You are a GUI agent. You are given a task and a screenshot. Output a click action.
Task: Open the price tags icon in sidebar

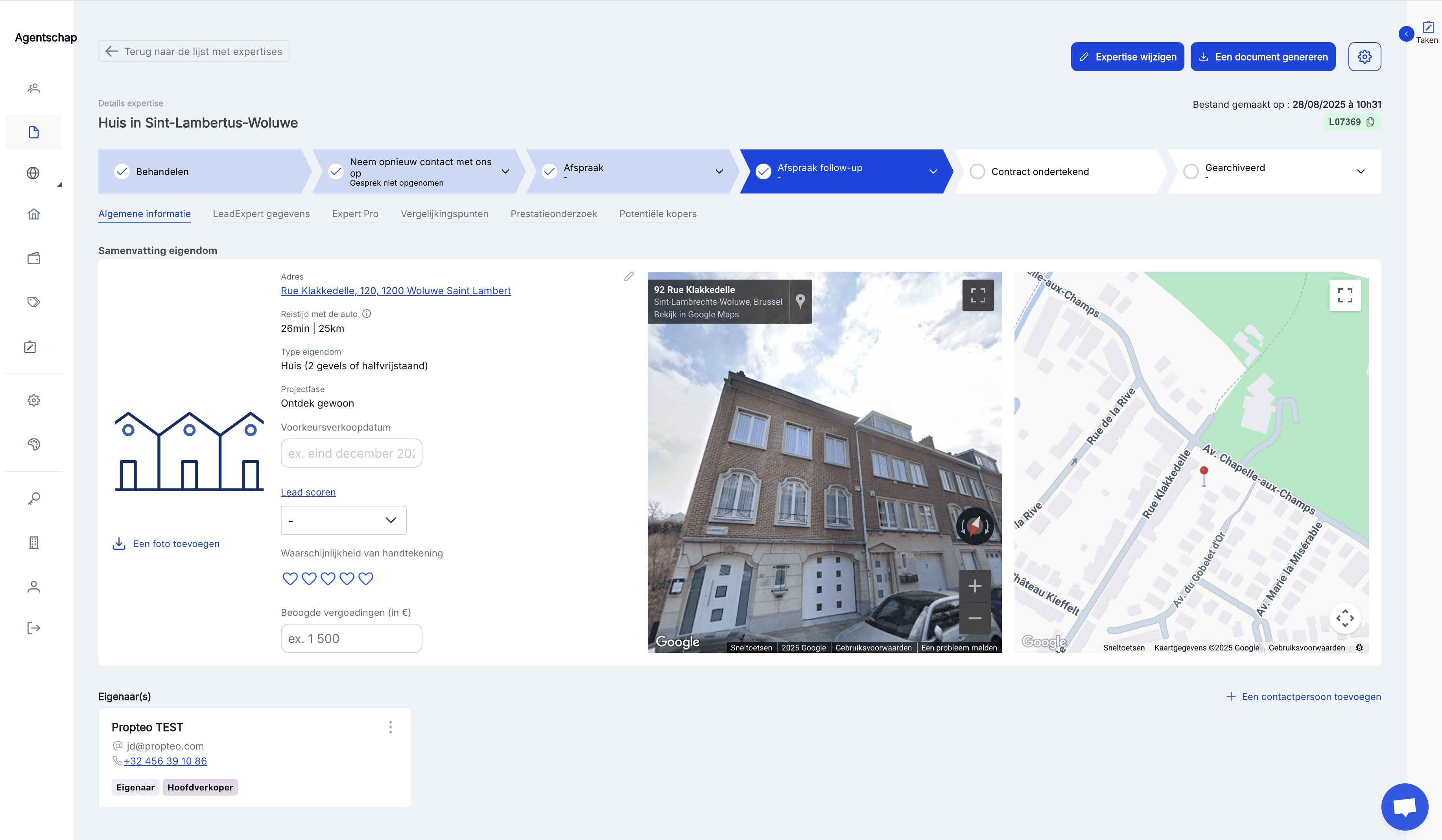click(x=34, y=302)
